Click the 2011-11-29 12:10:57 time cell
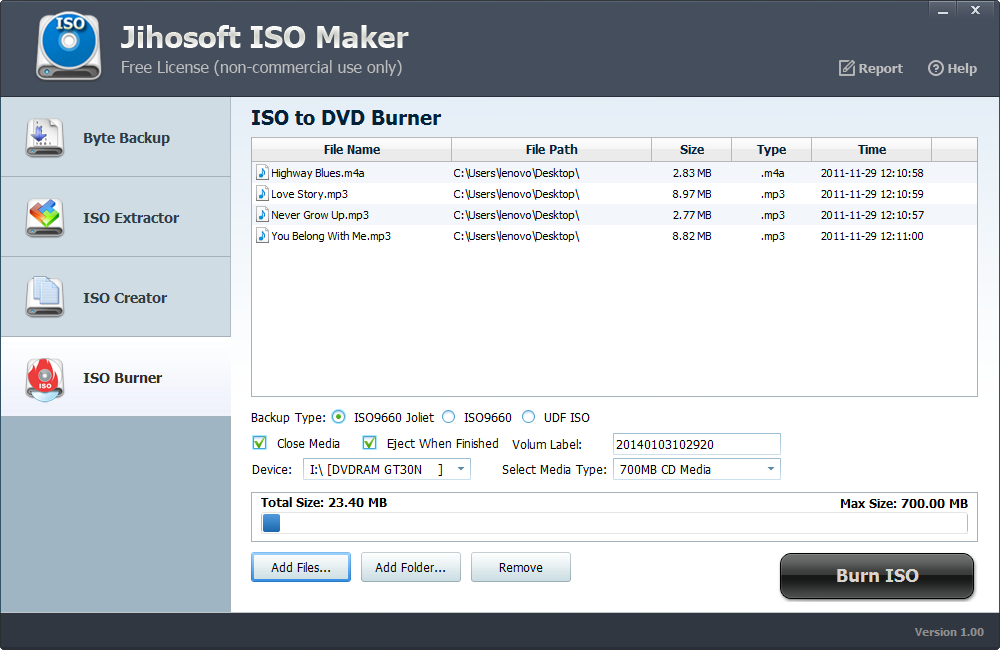The image size is (1000, 650). (x=872, y=215)
